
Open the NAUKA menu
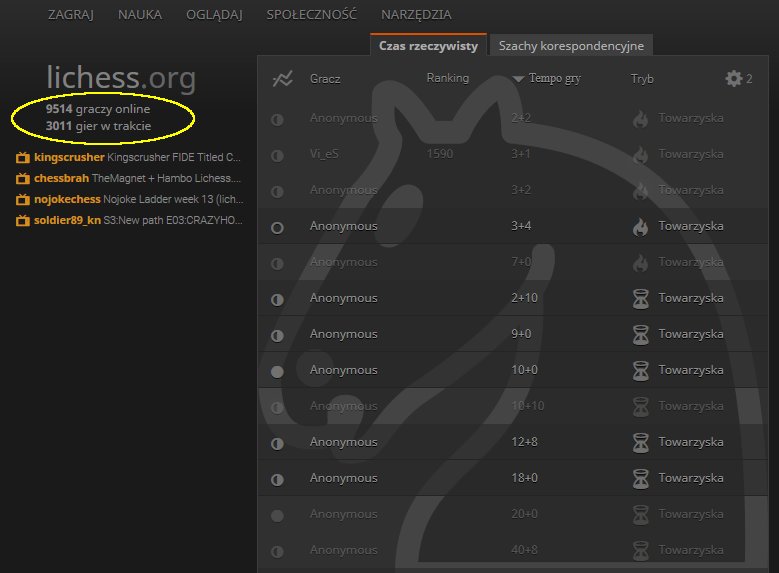140,15
